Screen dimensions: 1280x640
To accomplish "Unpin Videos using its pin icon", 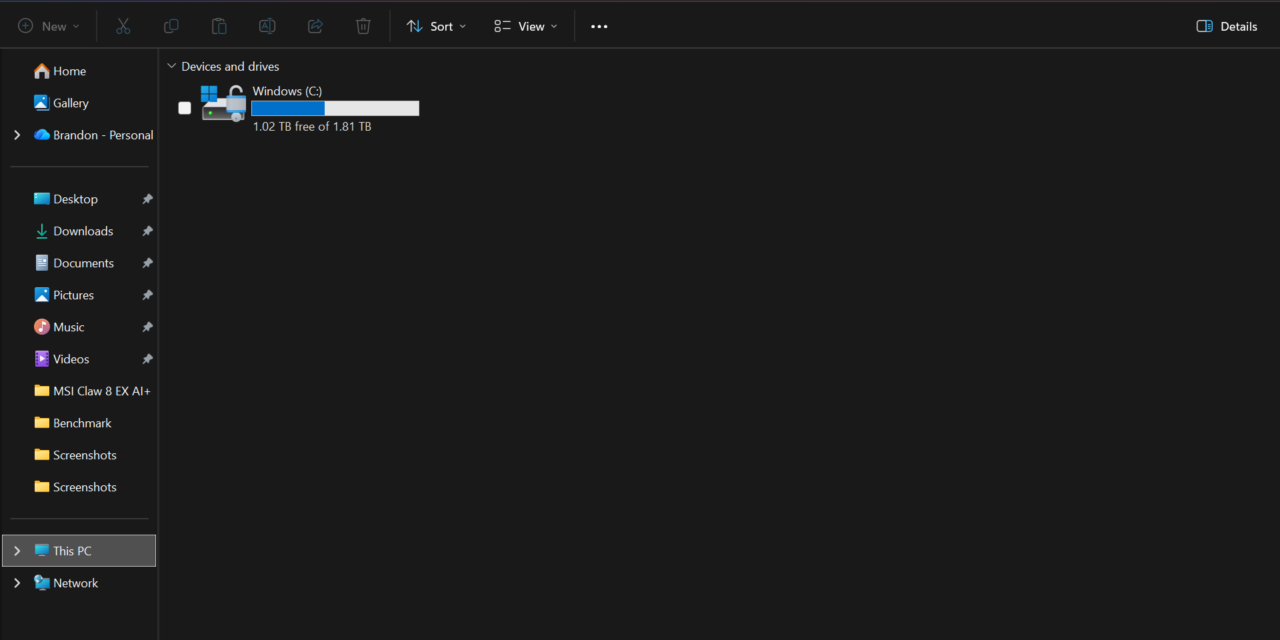I will [x=147, y=359].
